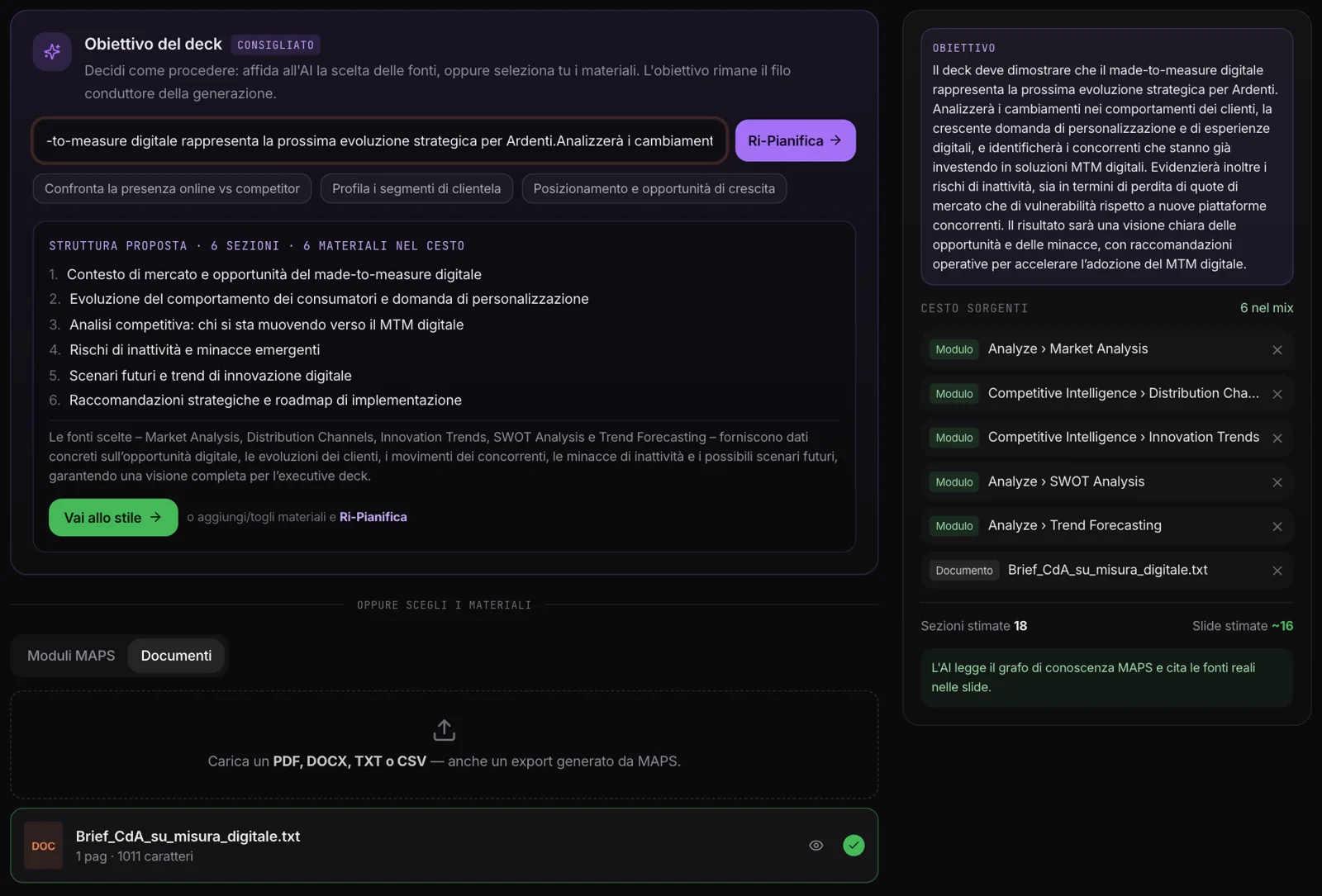Screen dimensions: 1322x896
Task: Select suggestion Confronta la presenza online vs competitor
Action: [x=172, y=188]
